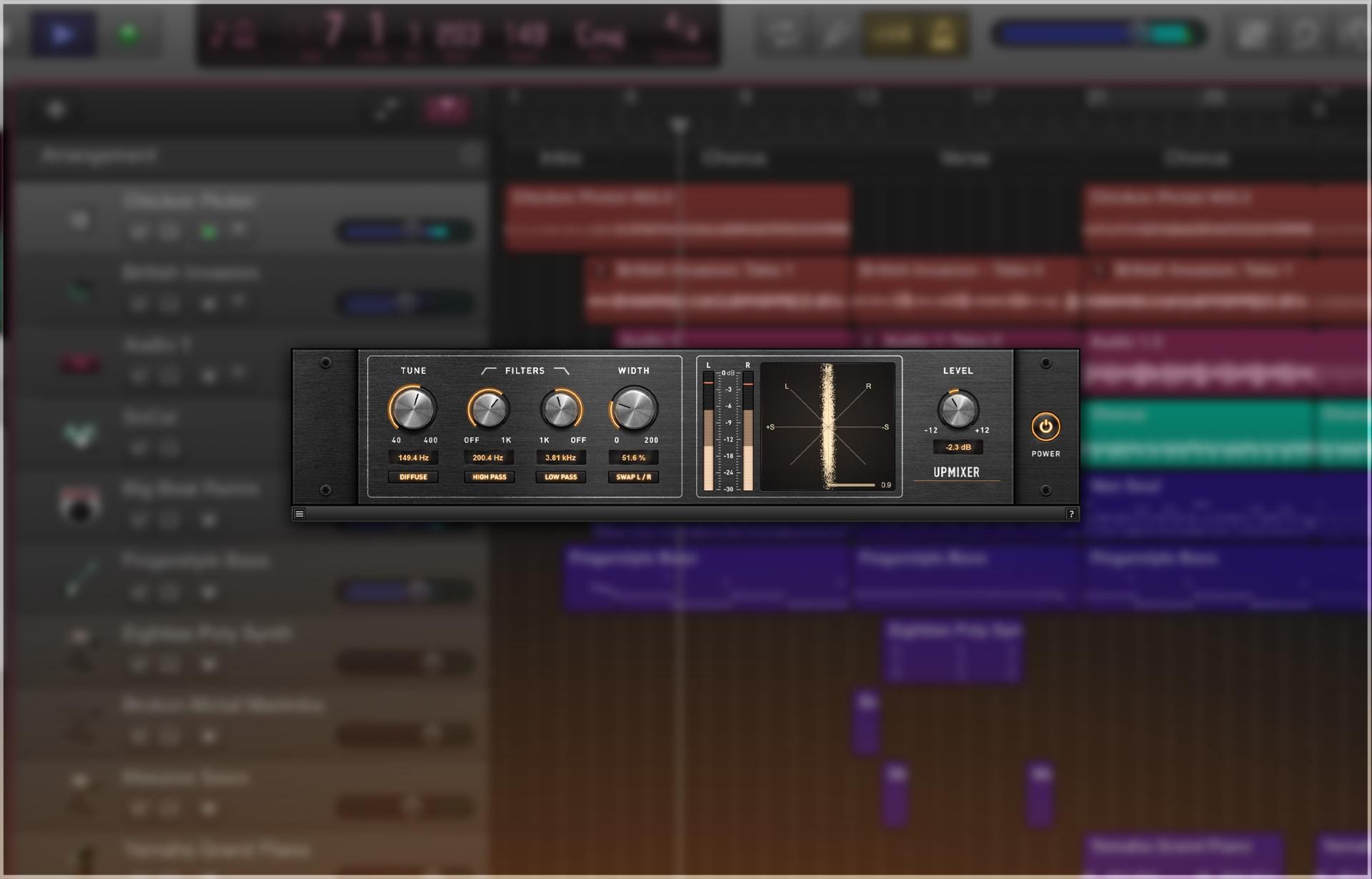The height and width of the screenshot is (879, 1372).
Task: Click the LCD position and tempo display
Action: 458,35
